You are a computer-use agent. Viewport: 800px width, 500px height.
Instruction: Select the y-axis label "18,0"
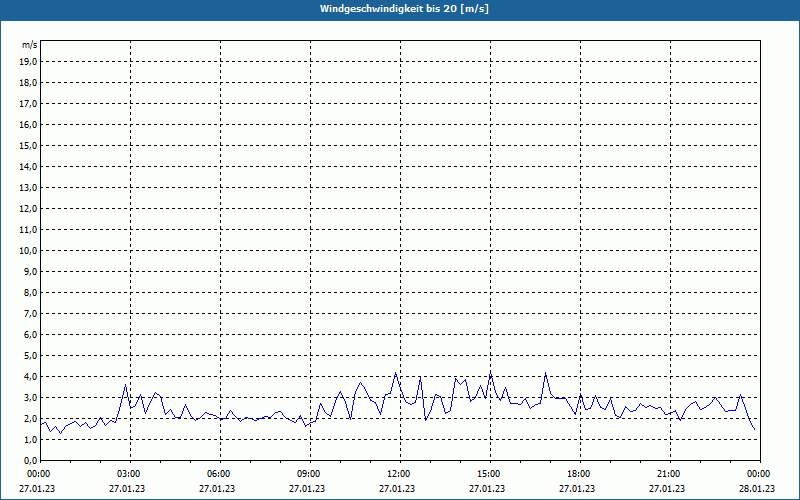pyautogui.click(x=29, y=83)
